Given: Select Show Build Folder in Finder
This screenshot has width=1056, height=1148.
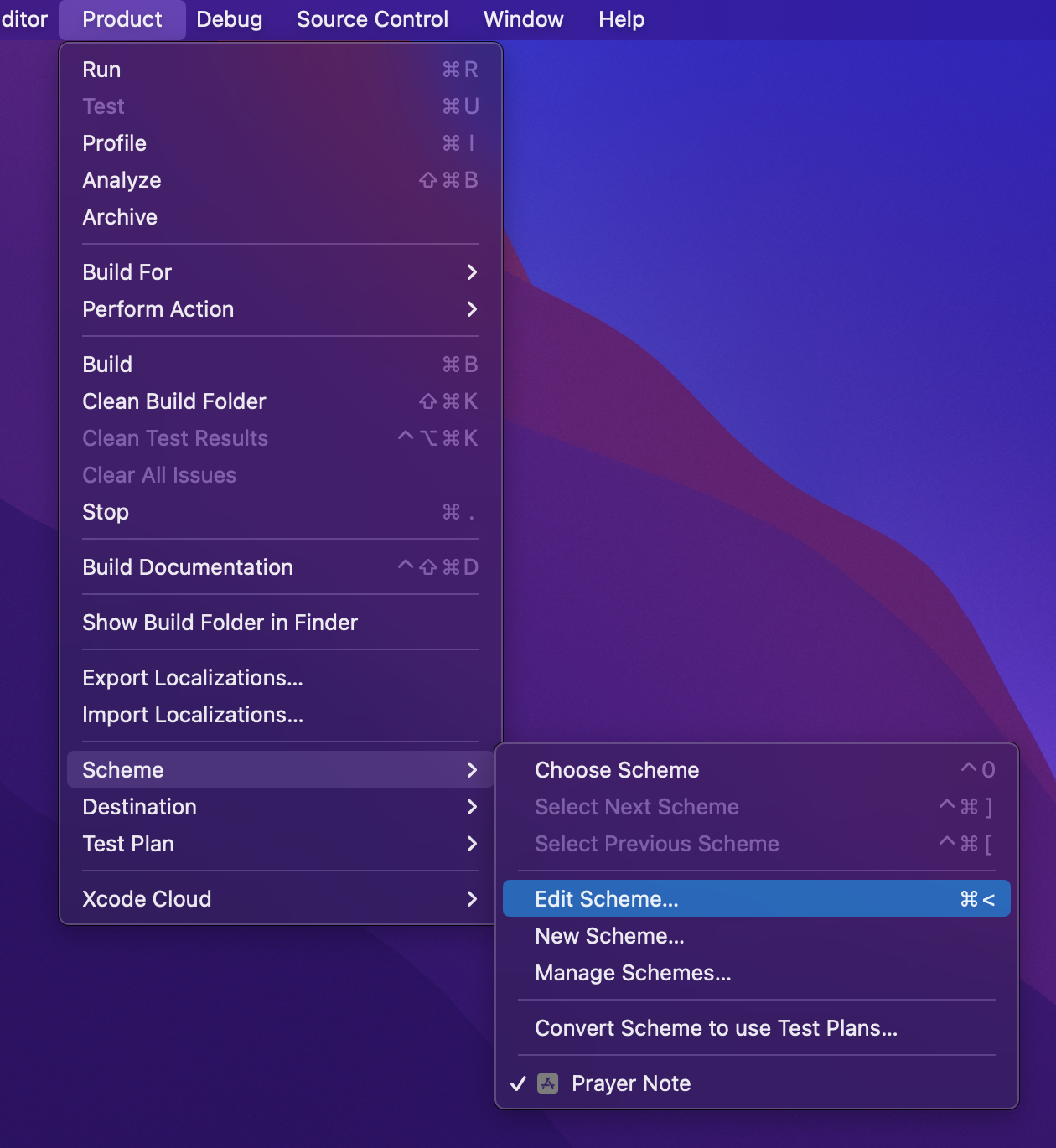Looking at the screenshot, I should [x=281, y=623].
